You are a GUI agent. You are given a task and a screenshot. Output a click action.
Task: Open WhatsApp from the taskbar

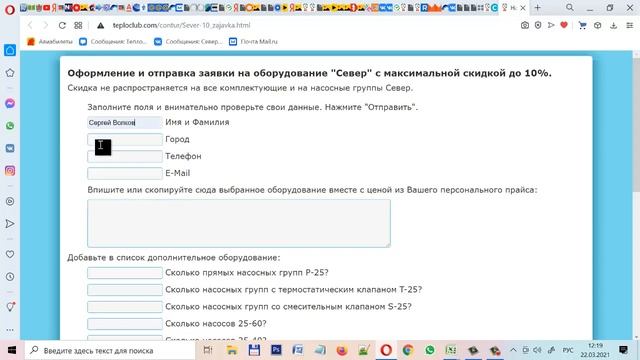429,350
